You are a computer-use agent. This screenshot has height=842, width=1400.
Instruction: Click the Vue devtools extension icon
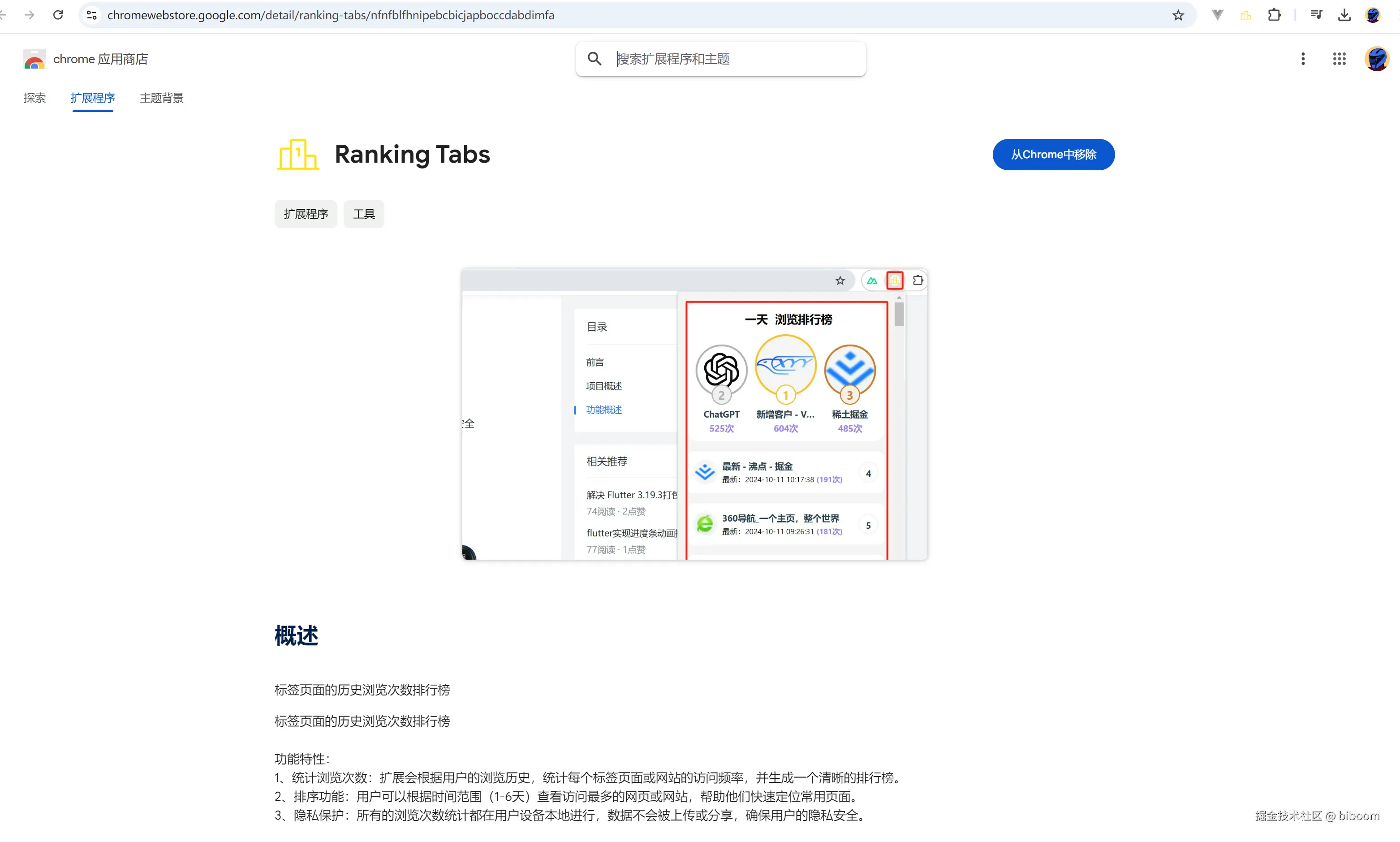click(1217, 15)
